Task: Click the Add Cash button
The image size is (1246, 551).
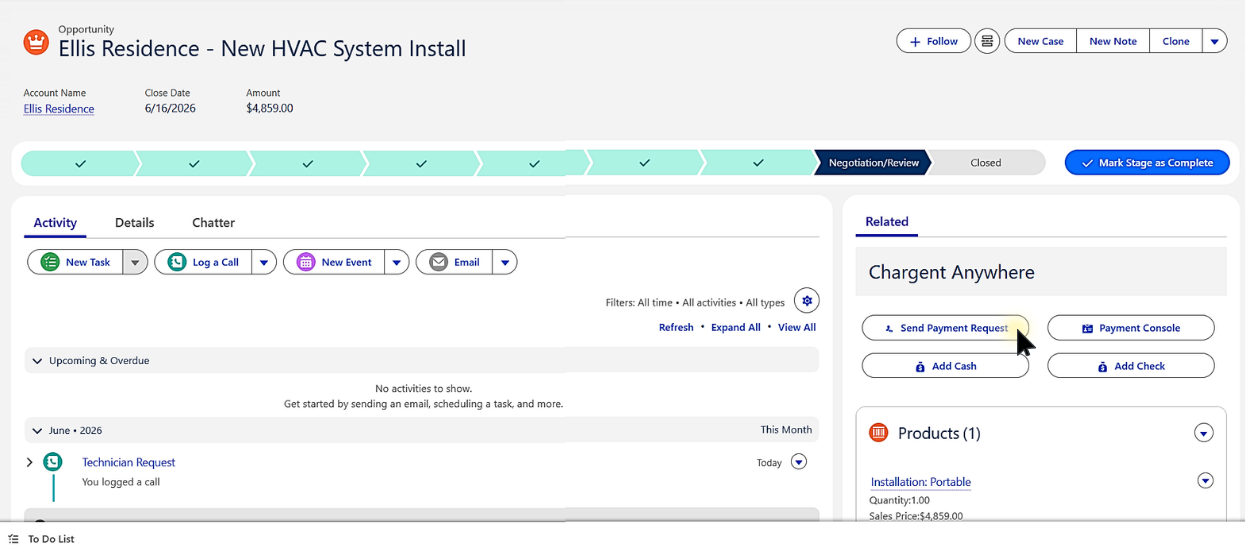Action: 945,366
